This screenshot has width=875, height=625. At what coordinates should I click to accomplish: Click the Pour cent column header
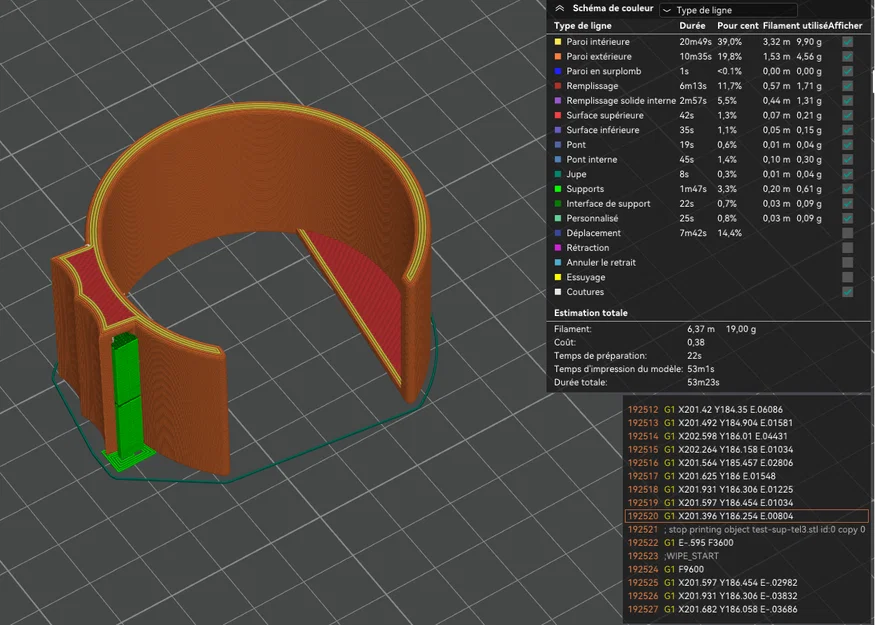pyautogui.click(x=738, y=26)
